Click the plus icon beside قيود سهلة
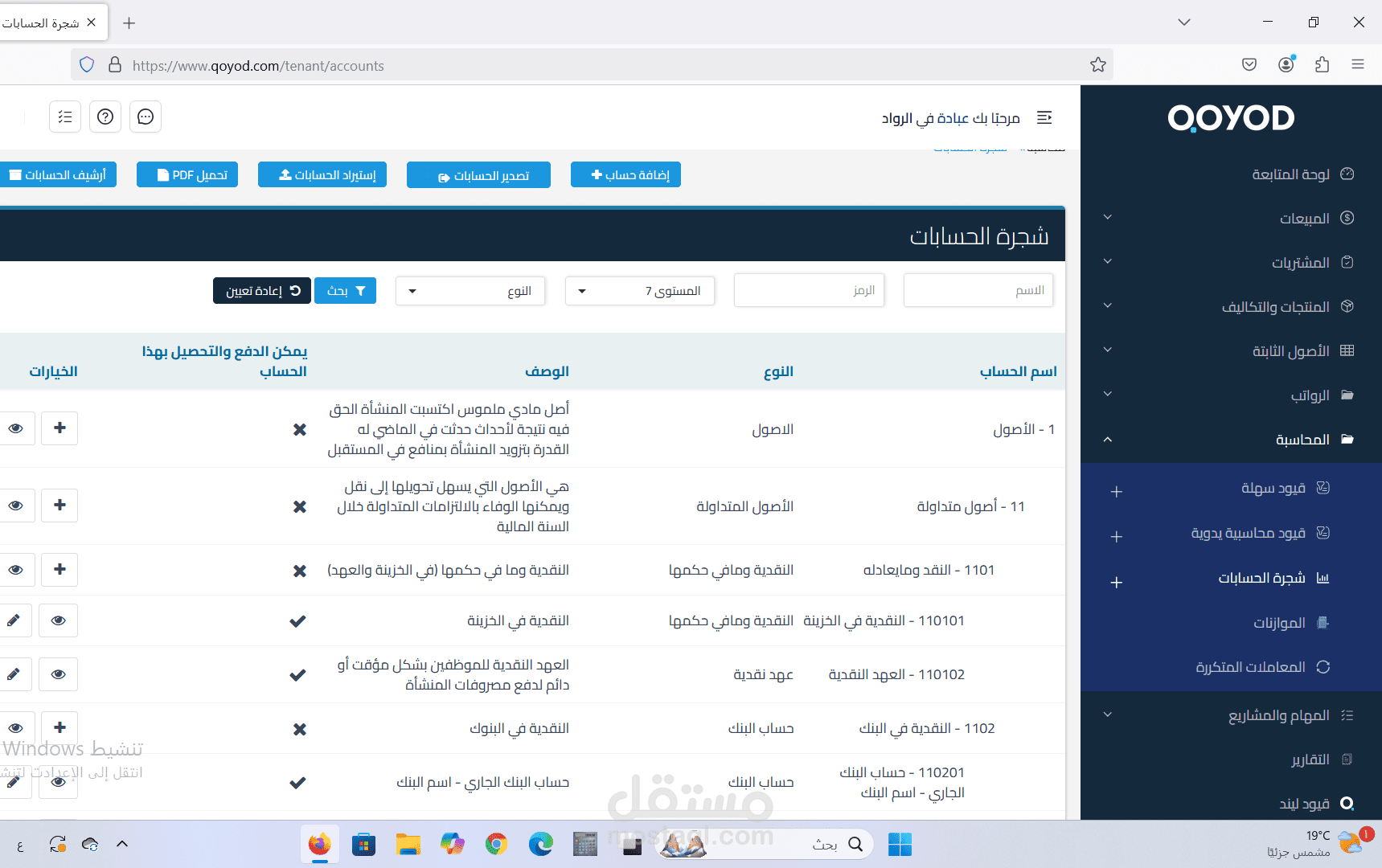This screenshot has width=1382, height=868. (1117, 492)
